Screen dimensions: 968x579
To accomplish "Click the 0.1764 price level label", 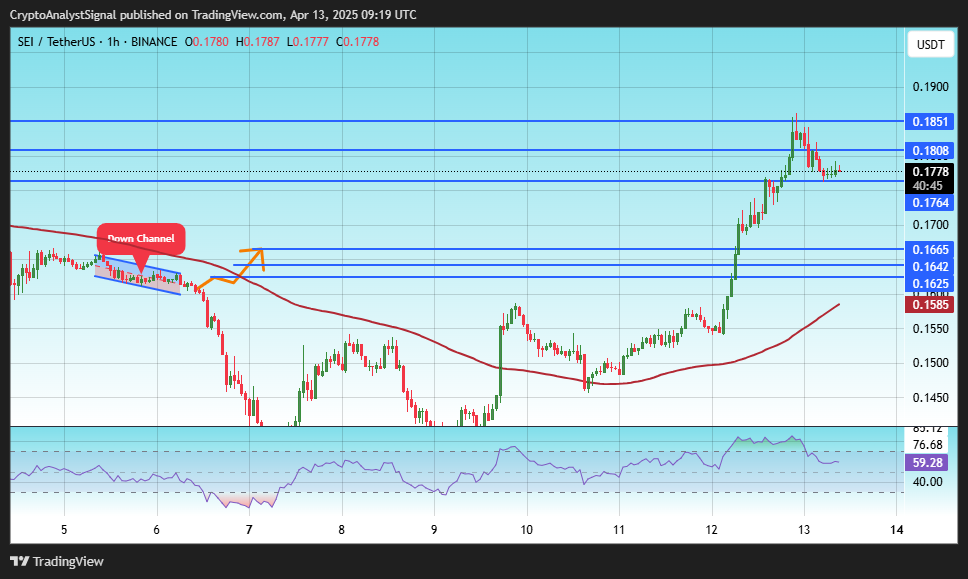I will [x=930, y=202].
